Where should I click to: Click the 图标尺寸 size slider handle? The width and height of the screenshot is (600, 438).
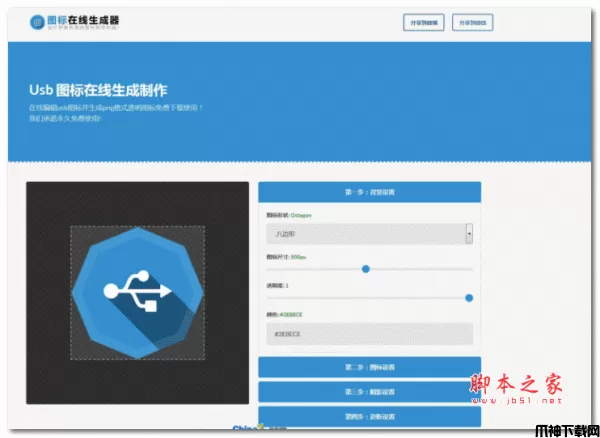click(x=365, y=269)
